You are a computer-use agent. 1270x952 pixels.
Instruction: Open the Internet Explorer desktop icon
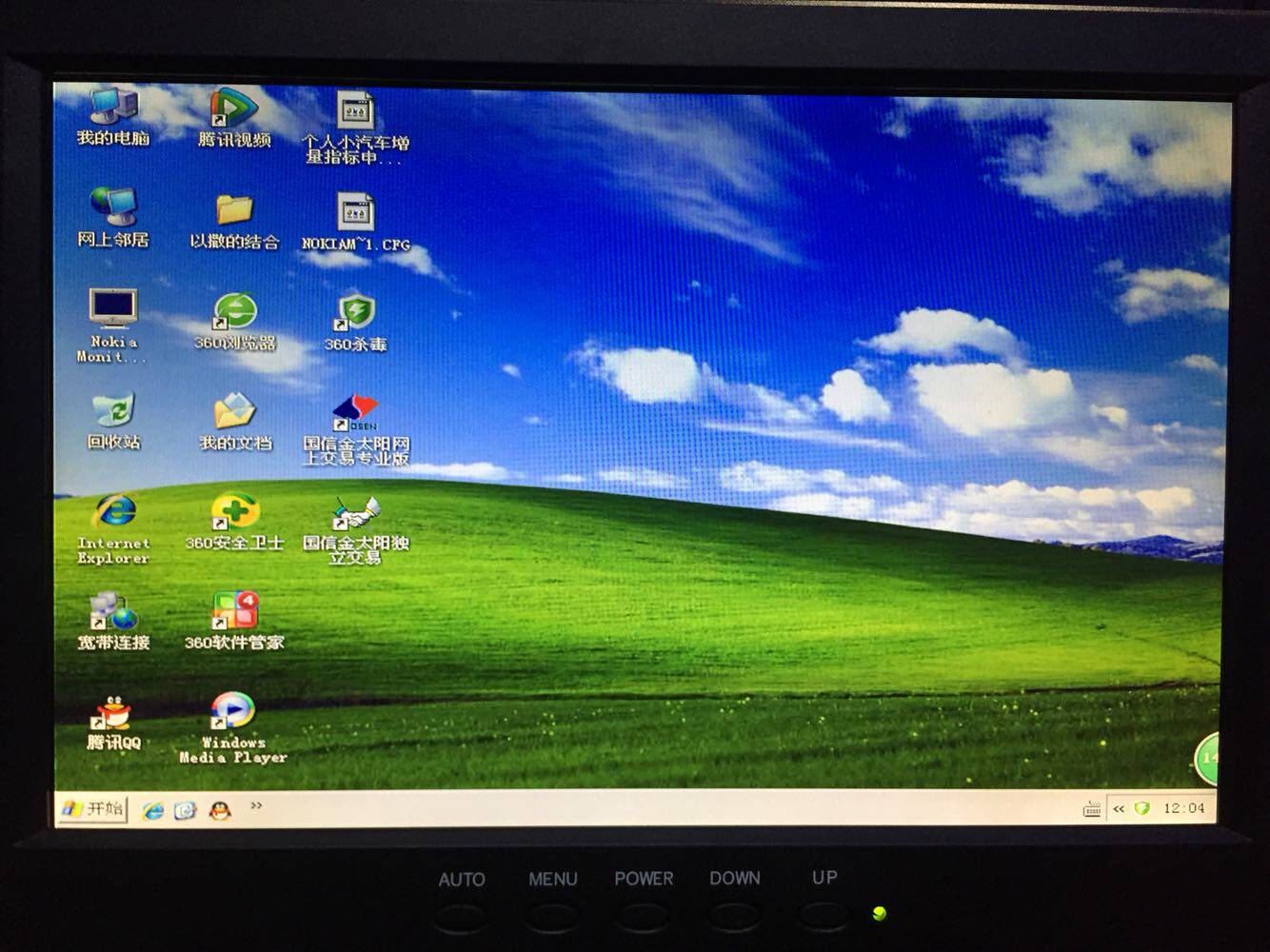coord(114,529)
